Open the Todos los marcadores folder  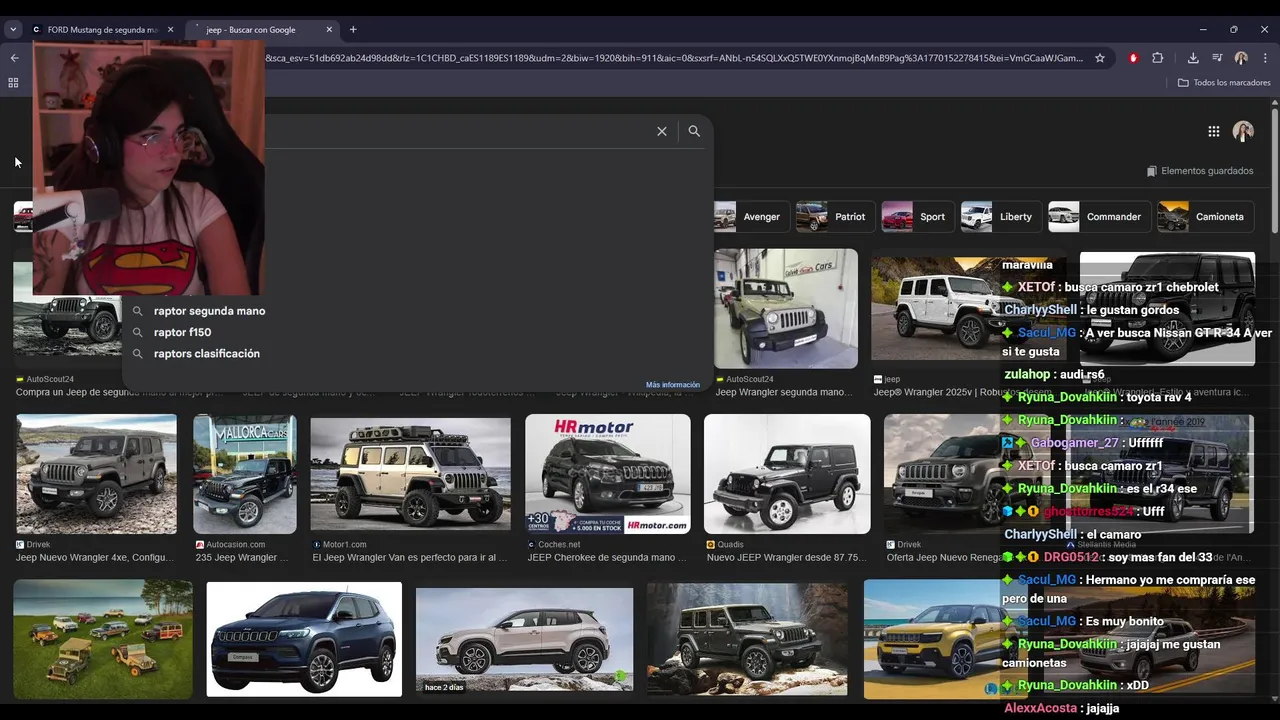[1224, 82]
